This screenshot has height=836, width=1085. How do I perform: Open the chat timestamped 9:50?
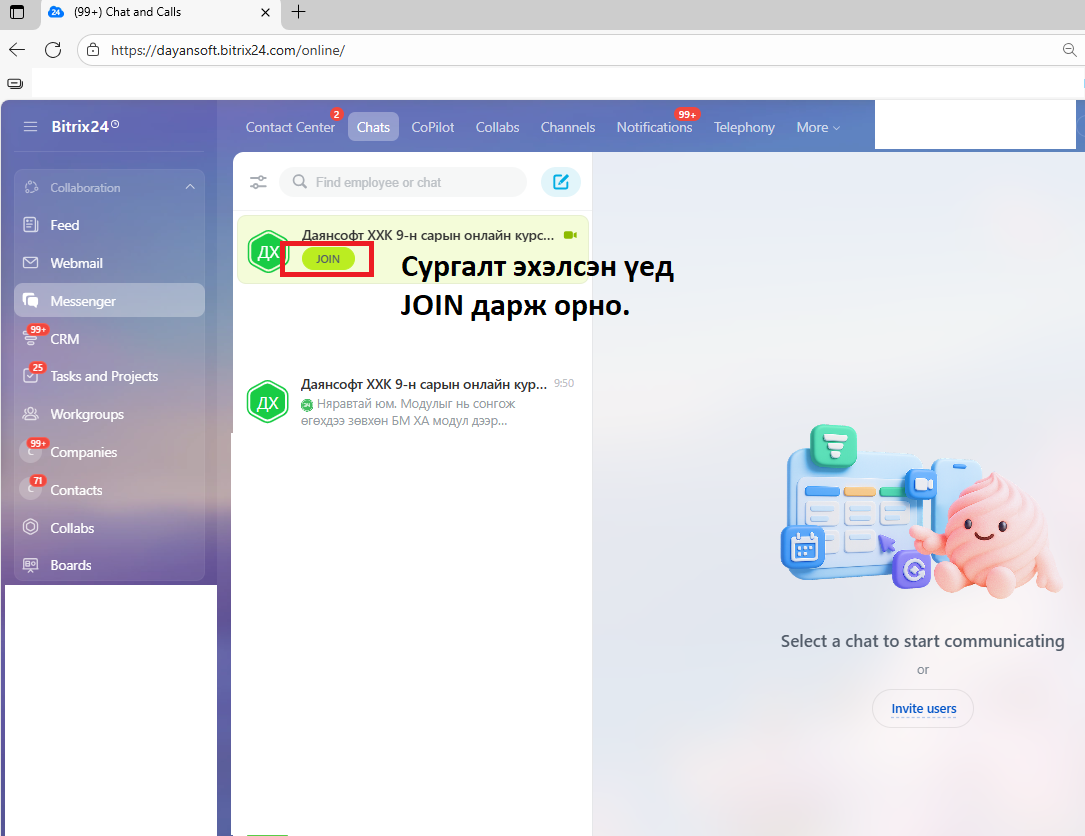click(x=413, y=402)
